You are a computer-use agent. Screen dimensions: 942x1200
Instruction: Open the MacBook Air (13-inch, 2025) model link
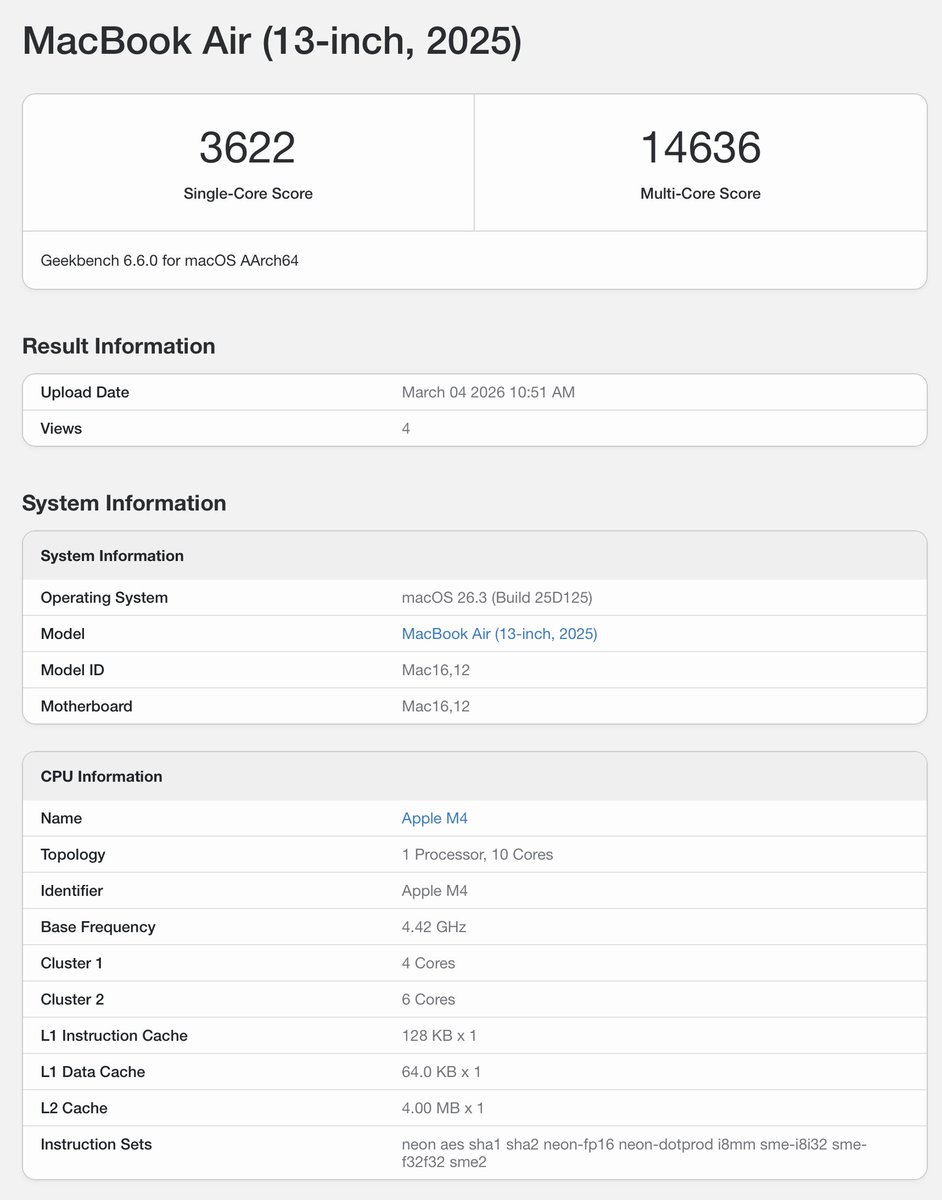pos(499,634)
